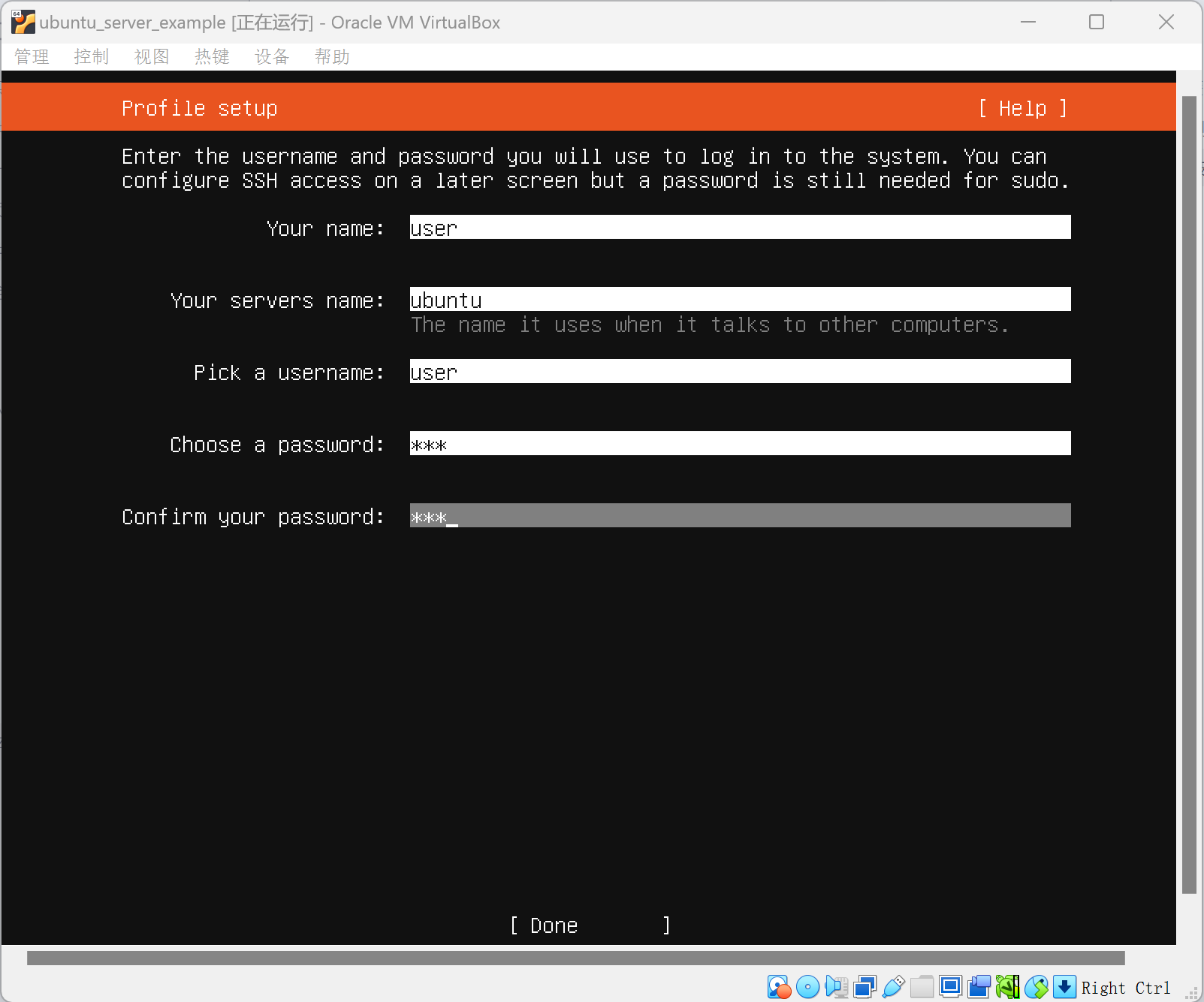
Task: Select the Choose a password field
Action: pyautogui.click(x=740, y=444)
